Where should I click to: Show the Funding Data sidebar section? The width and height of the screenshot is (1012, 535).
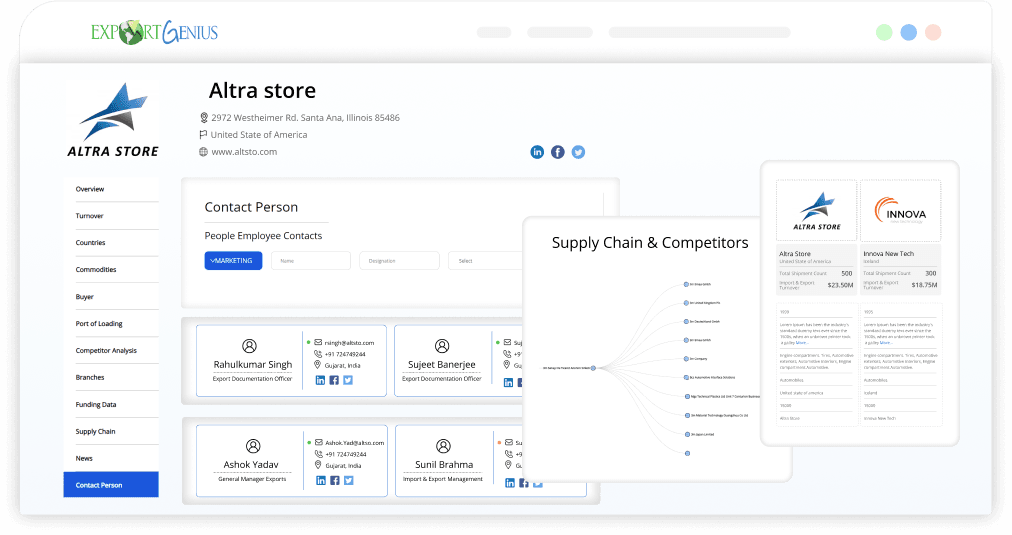pyautogui.click(x=96, y=405)
